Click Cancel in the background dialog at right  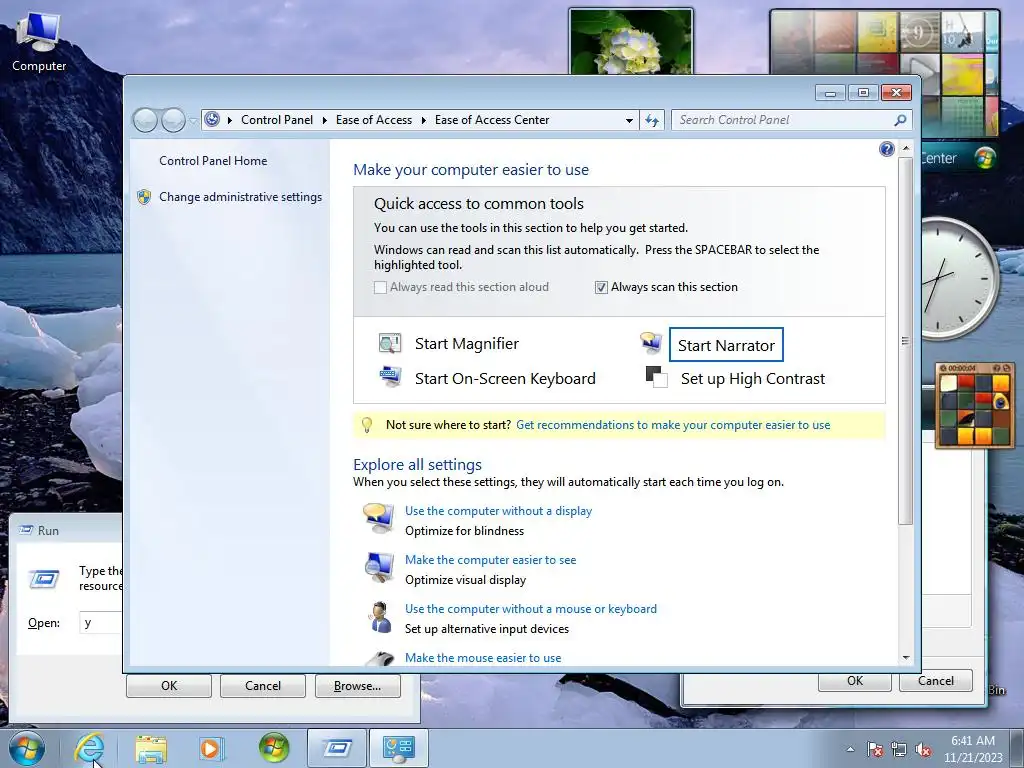pos(935,680)
